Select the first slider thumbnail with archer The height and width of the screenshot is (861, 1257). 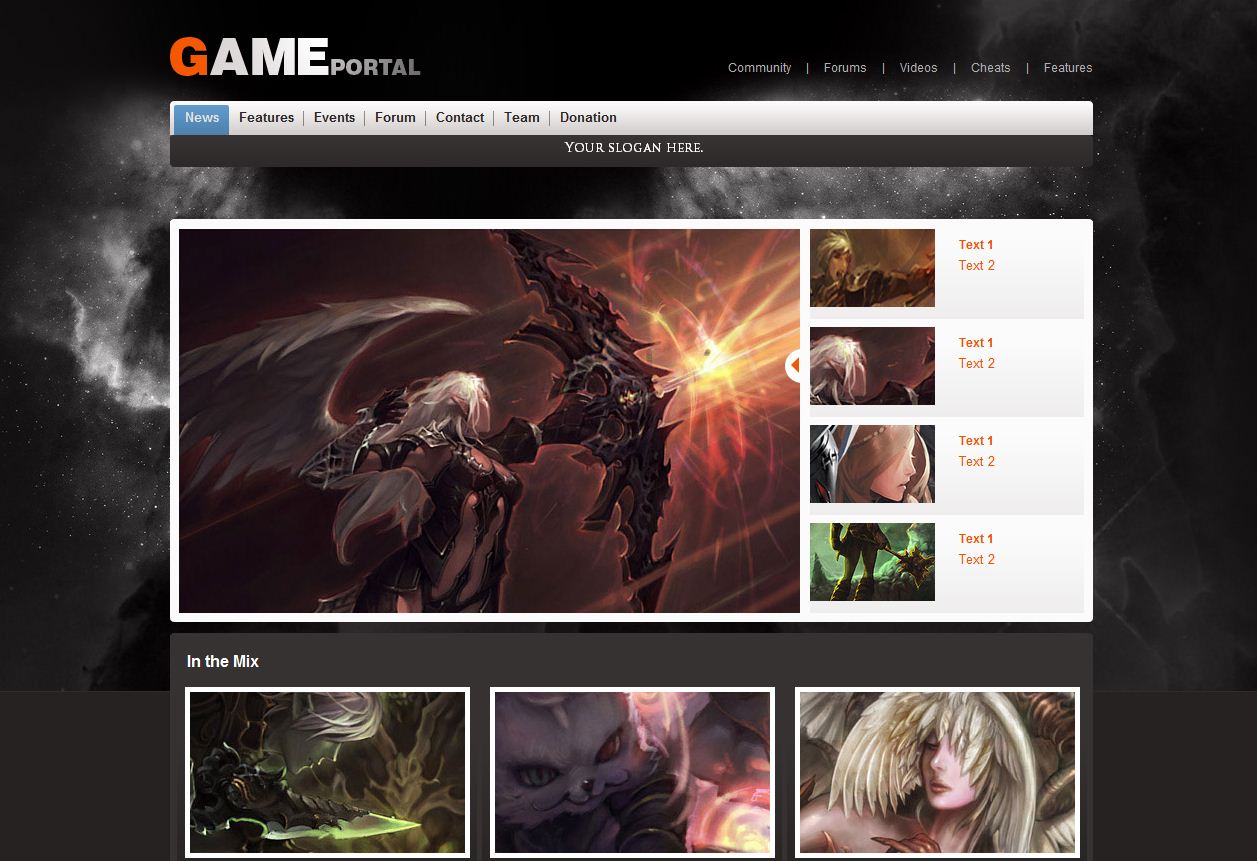click(872, 268)
